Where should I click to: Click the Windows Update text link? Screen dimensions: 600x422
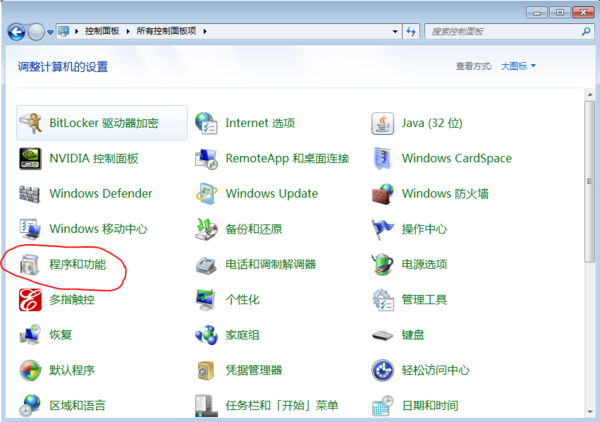coord(272,194)
